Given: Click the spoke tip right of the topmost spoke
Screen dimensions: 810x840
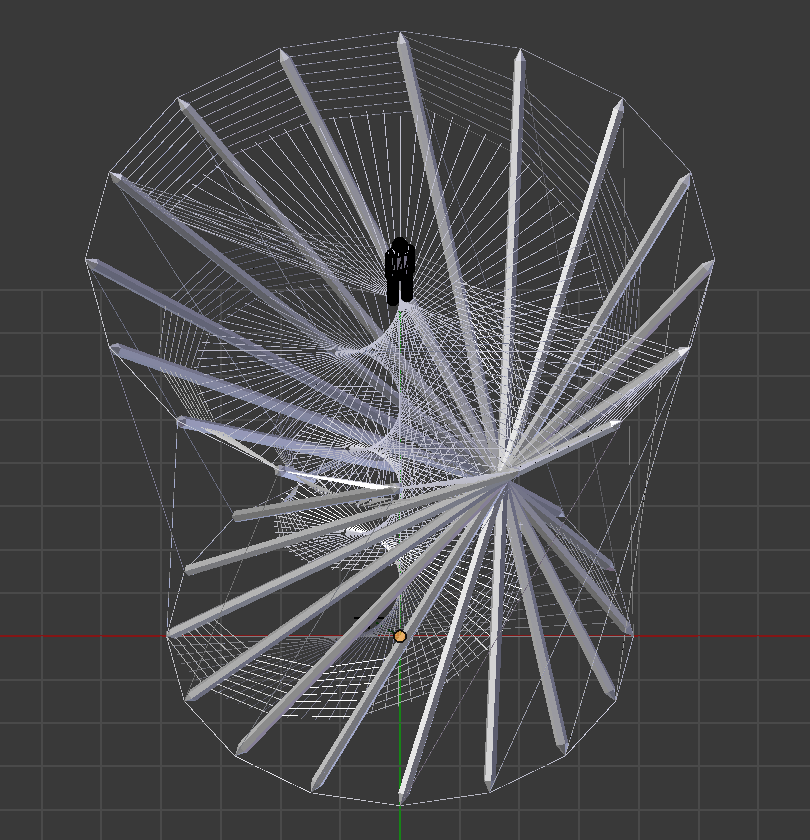Looking at the screenshot, I should point(518,54).
